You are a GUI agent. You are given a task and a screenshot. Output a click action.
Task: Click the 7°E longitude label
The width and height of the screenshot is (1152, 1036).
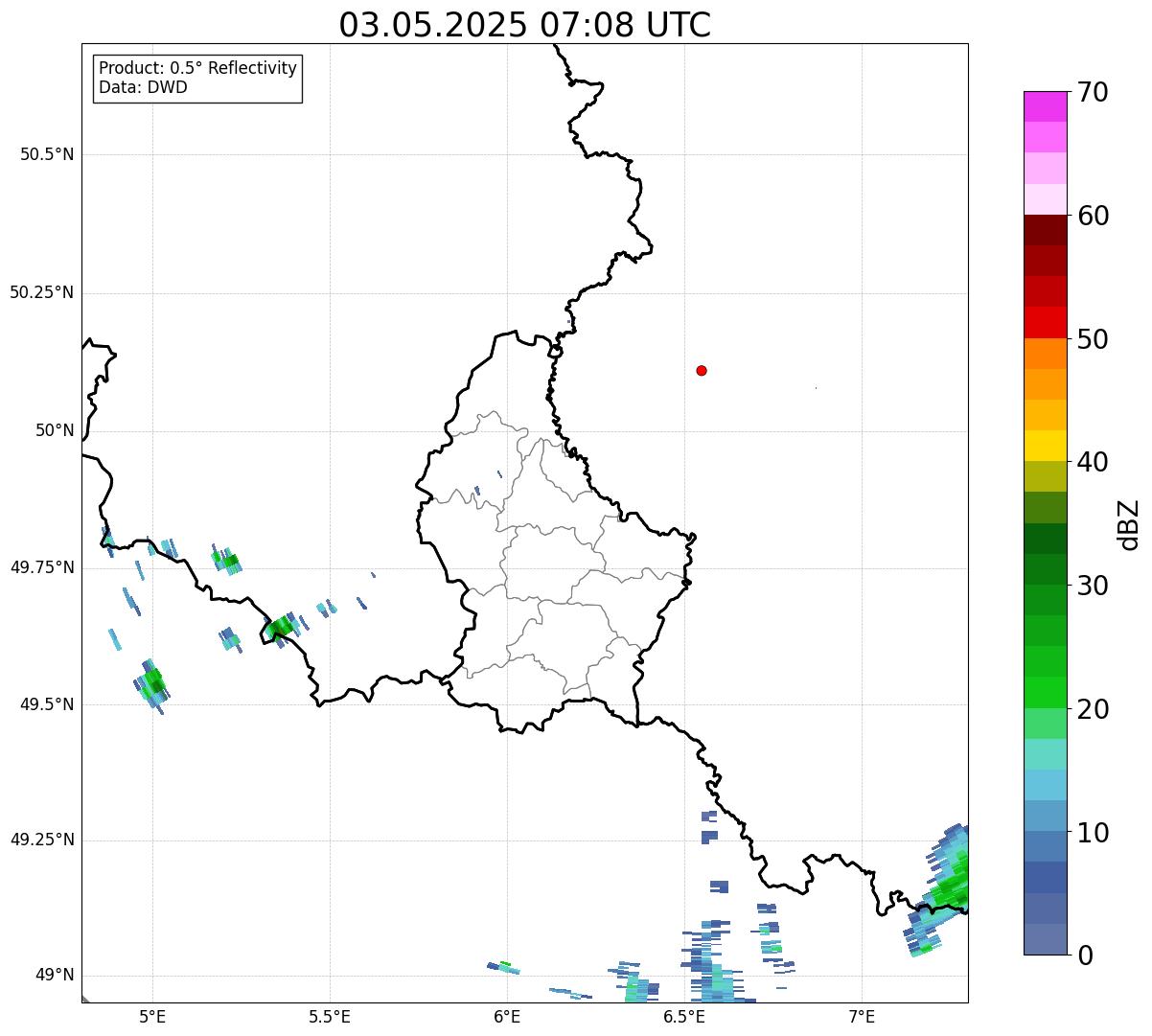[863, 1016]
